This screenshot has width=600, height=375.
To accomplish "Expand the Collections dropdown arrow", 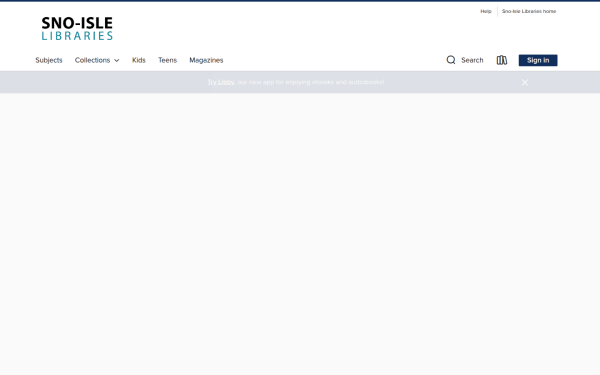I will [x=117, y=60].
